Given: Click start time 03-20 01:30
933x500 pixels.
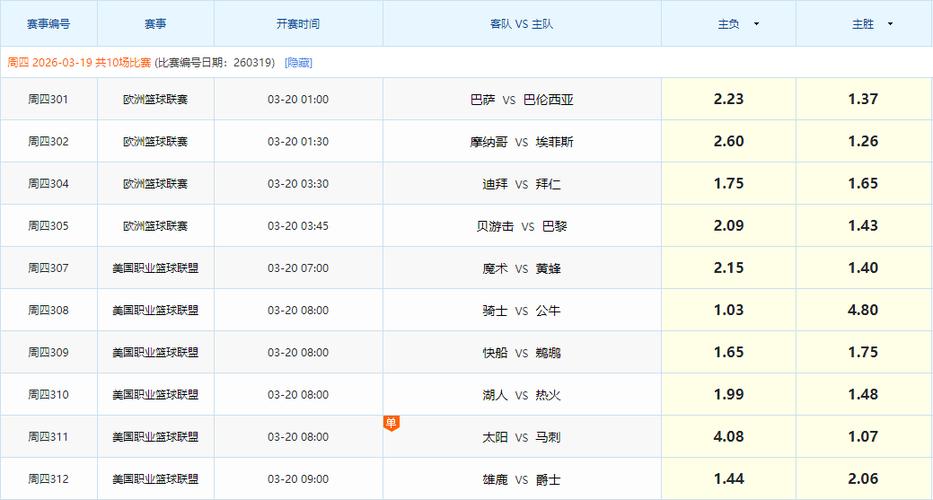Looking at the screenshot, I should (x=298, y=142).
